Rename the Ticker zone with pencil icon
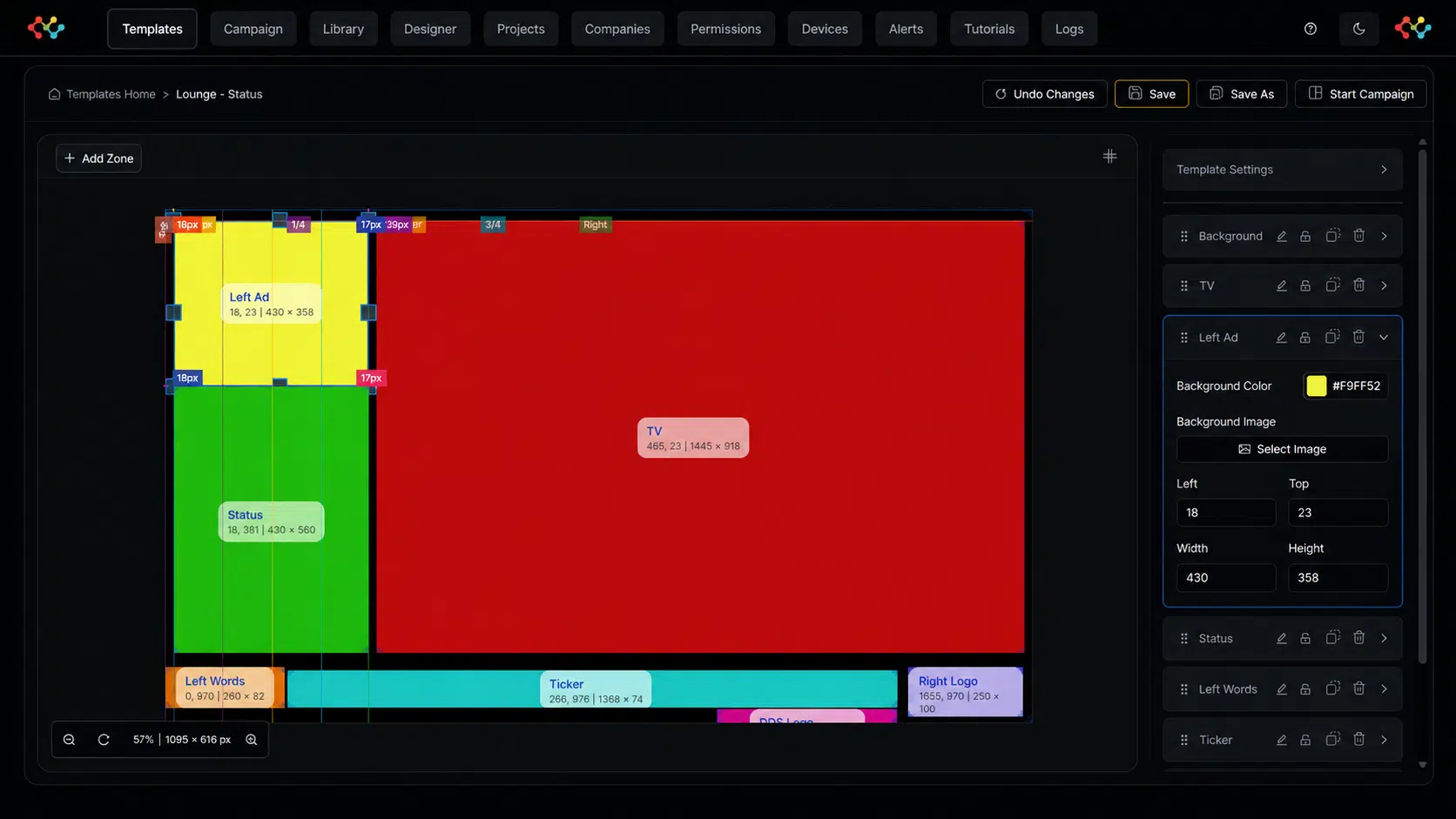 tap(1281, 741)
